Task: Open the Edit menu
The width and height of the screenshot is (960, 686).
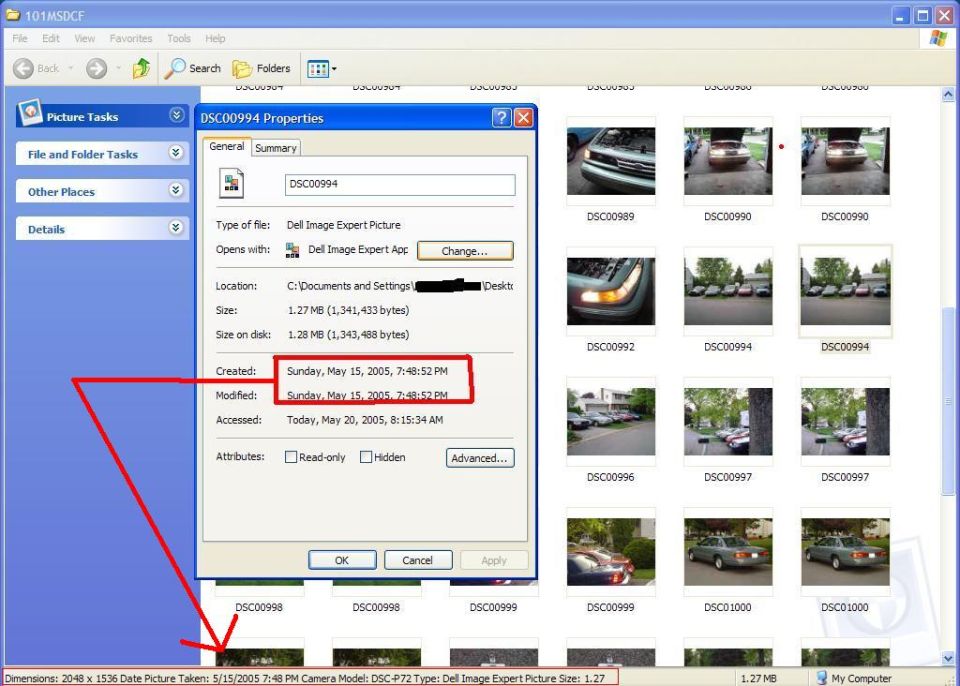Action: [51, 39]
